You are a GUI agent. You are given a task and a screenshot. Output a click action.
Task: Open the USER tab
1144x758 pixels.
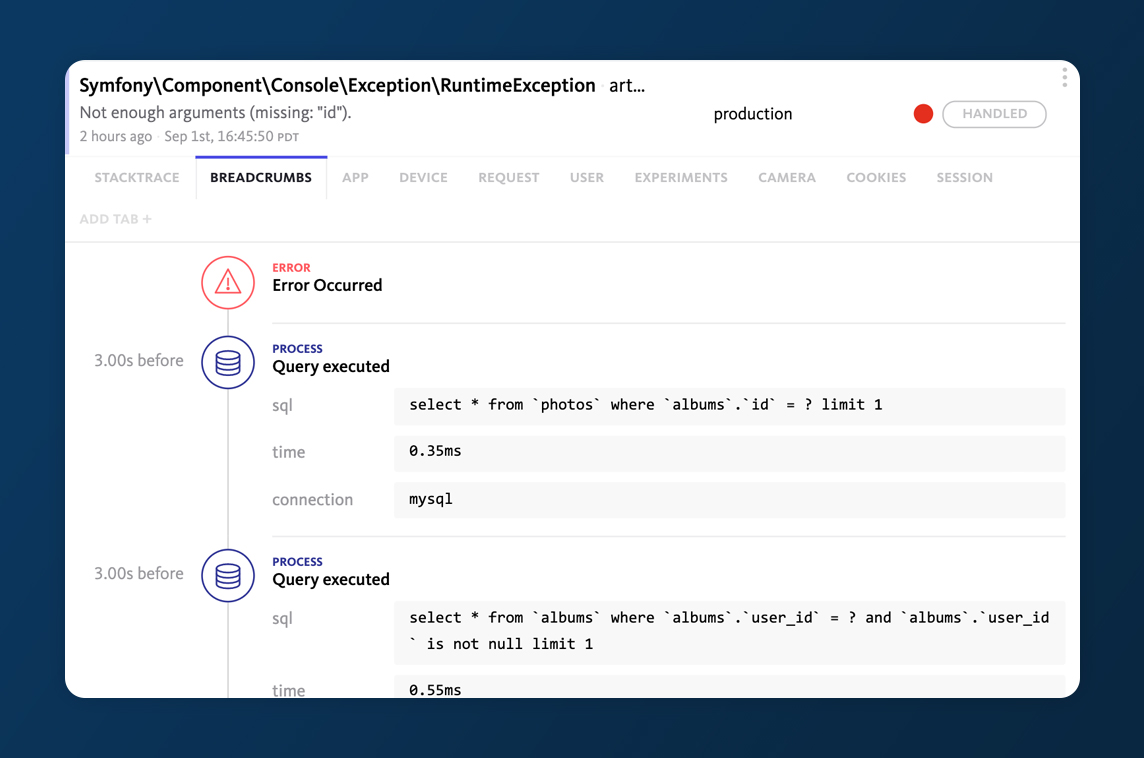pos(587,177)
